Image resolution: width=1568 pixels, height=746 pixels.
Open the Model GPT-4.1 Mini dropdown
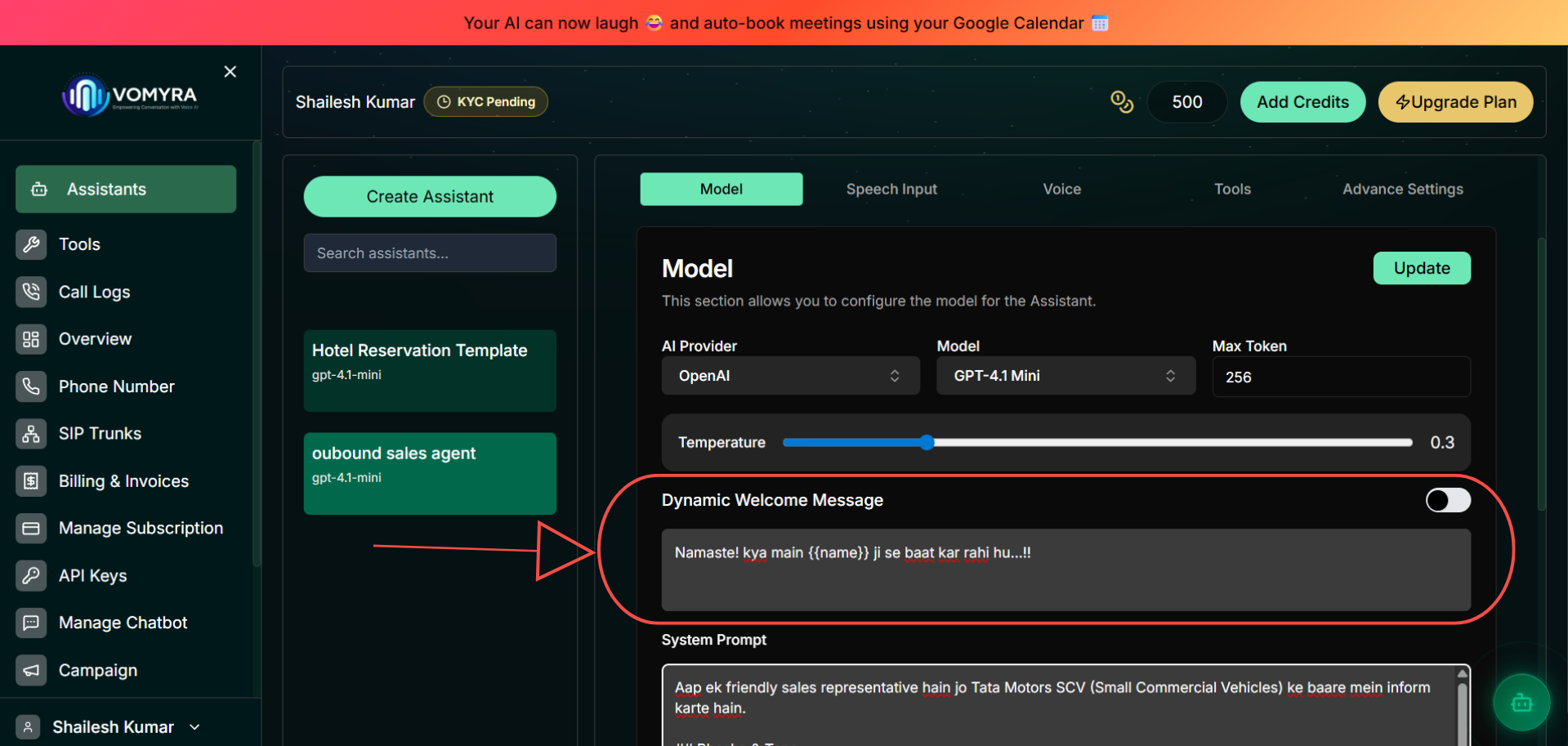[1065, 376]
